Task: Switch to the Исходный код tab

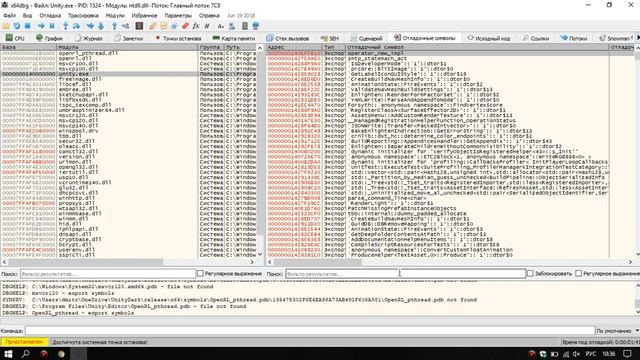Action: point(489,38)
